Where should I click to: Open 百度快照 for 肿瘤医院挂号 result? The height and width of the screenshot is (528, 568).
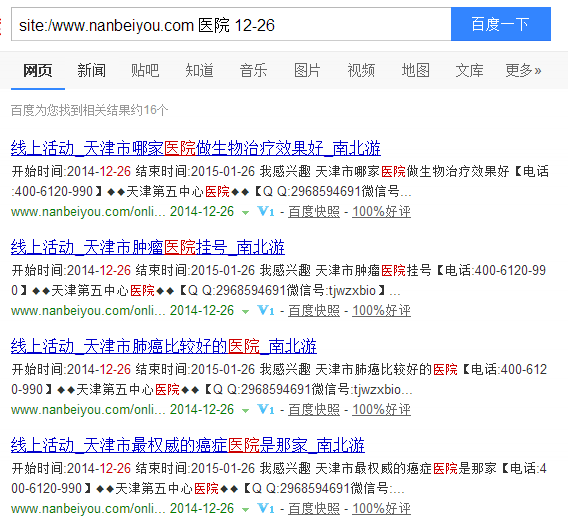tap(314, 310)
